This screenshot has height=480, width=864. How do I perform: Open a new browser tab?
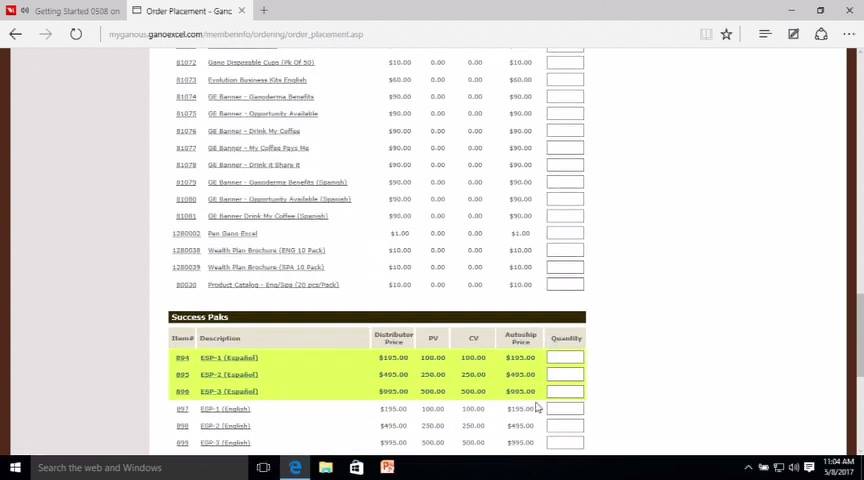(264, 10)
